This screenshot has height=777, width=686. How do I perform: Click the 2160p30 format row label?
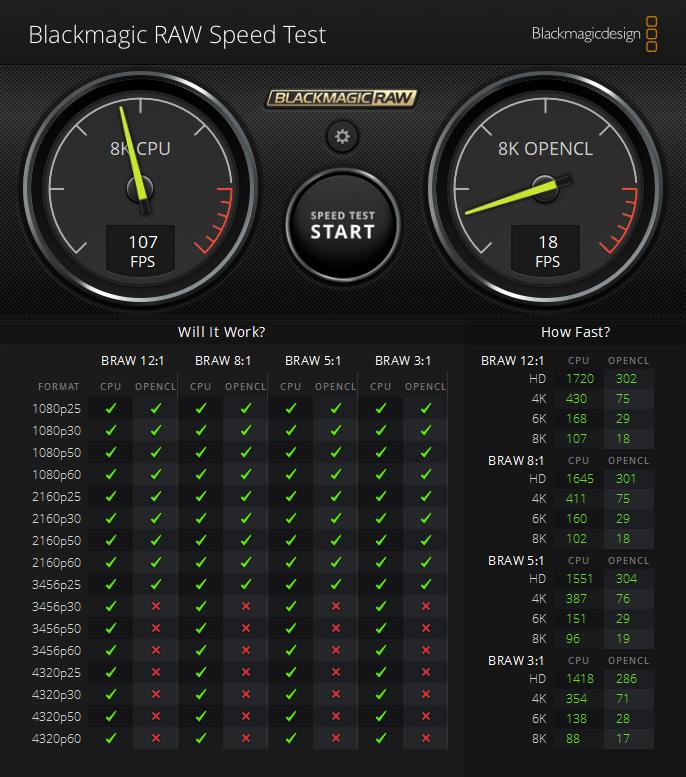point(57,518)
